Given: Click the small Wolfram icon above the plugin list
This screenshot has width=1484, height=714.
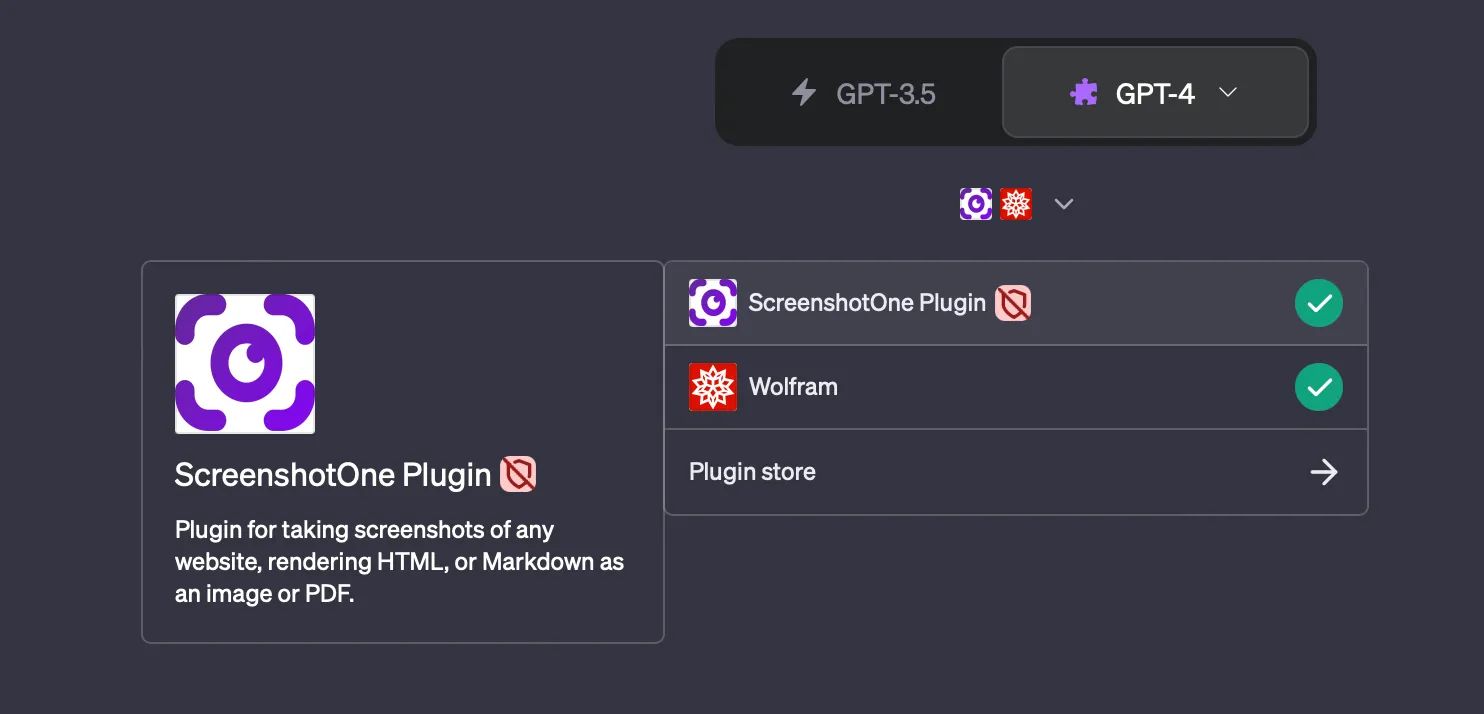Looking at the screenshot, I should [x=1016, y=203].
